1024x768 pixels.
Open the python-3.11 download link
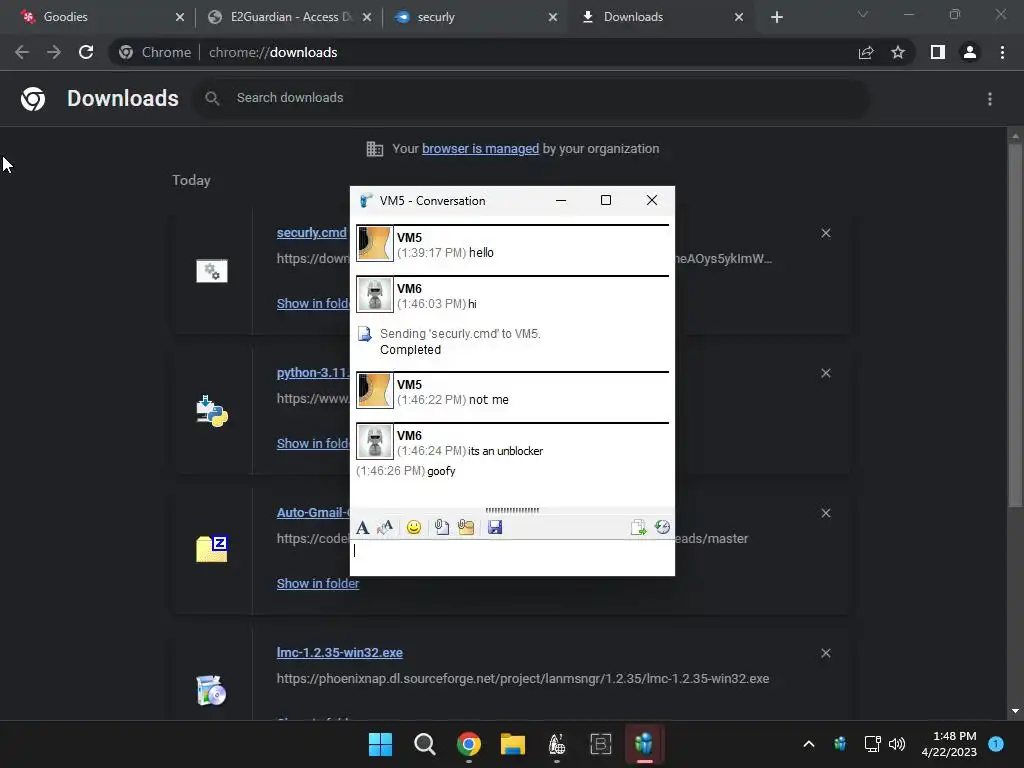point(313,373)
